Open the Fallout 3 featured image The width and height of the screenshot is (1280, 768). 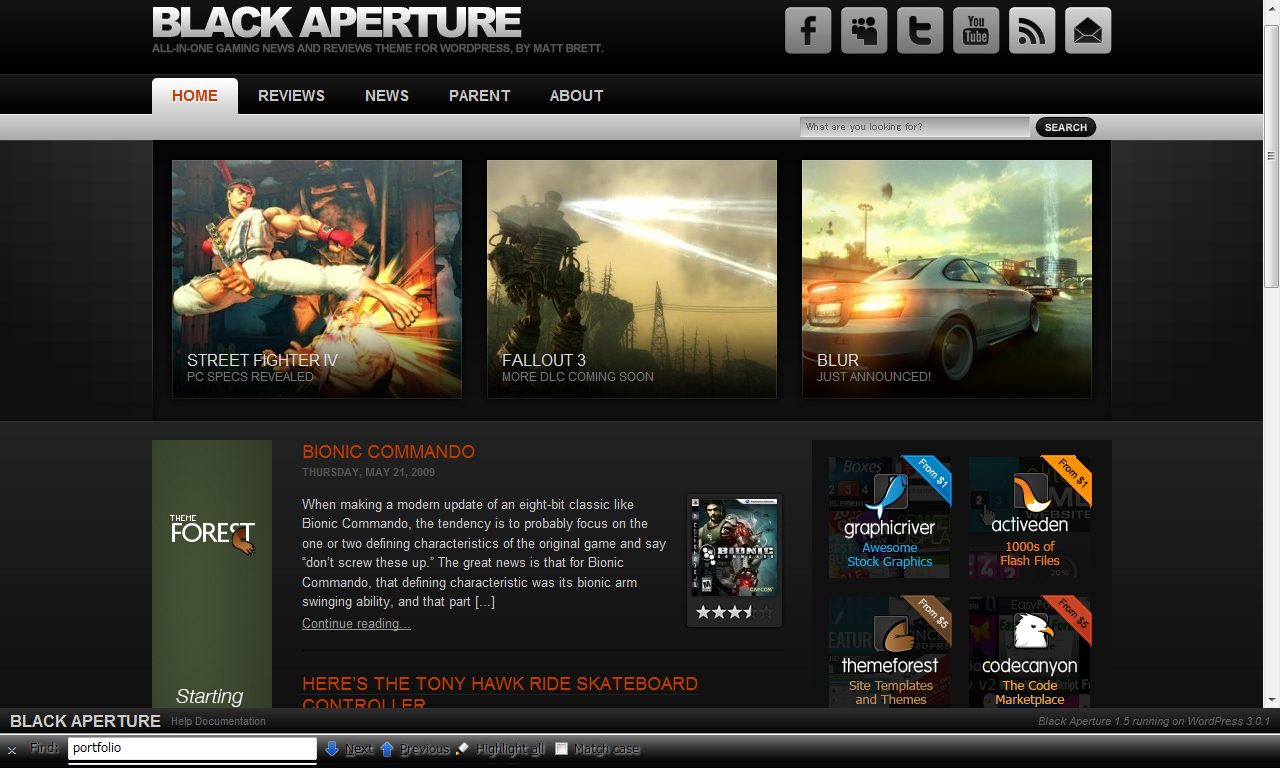[632, 279]
